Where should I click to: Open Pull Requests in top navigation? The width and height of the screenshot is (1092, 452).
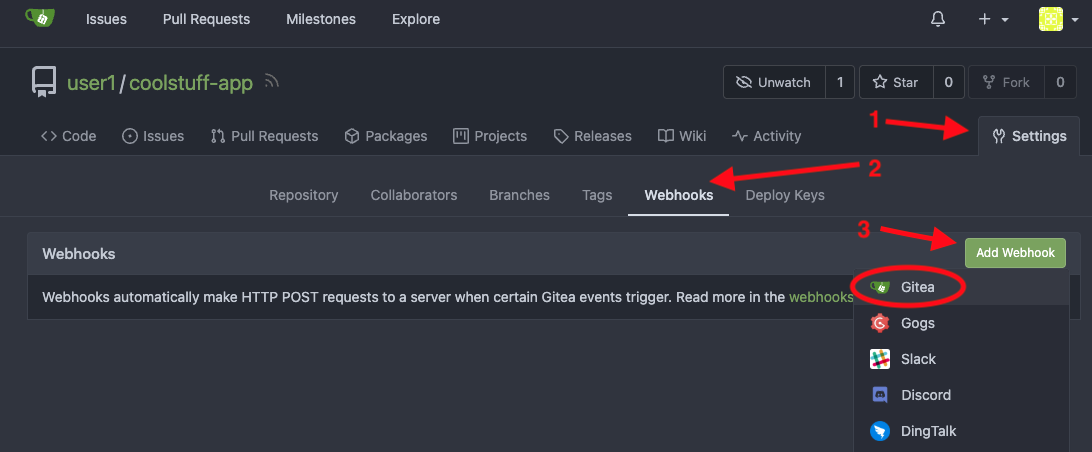tap(206, 20)
